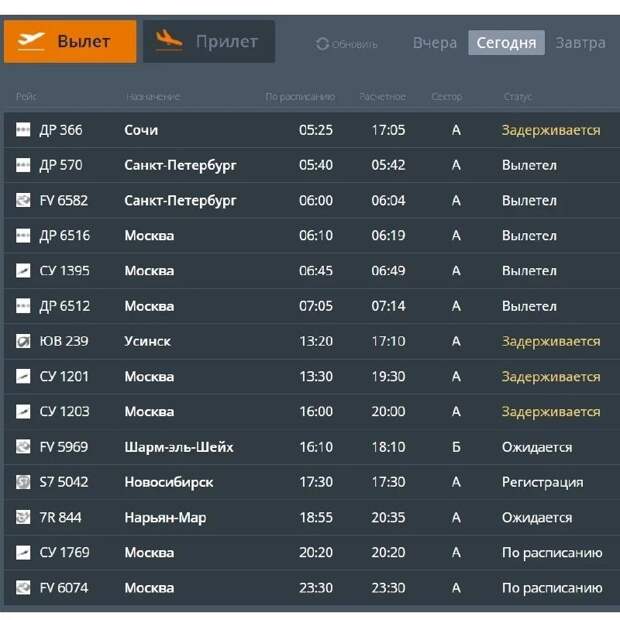Open the ДР 570 Санкт-Петербург flight row
Viewport: 620px width, 620px height.
312,165
